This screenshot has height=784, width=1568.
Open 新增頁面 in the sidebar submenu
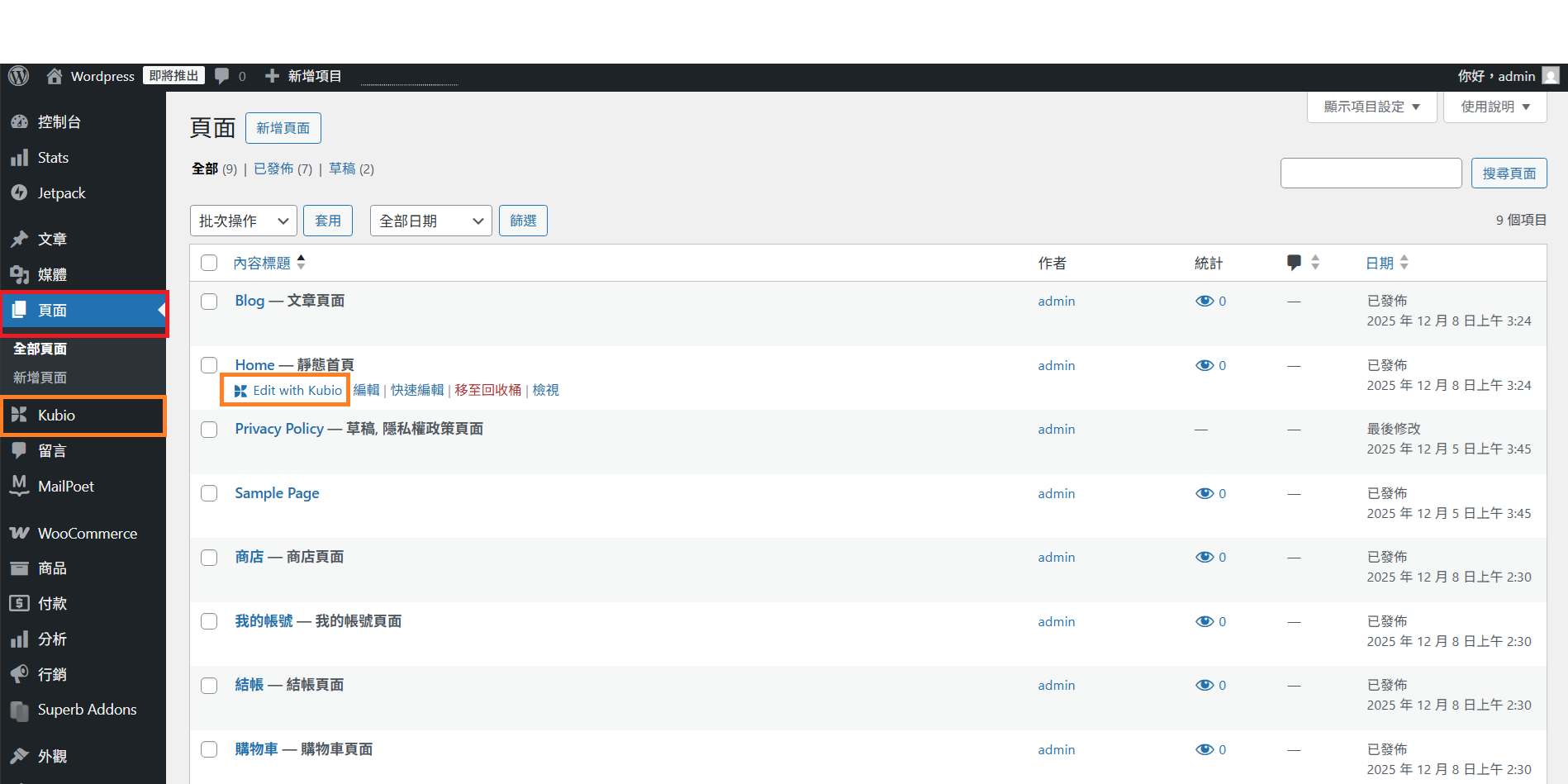tap(40, 378)
